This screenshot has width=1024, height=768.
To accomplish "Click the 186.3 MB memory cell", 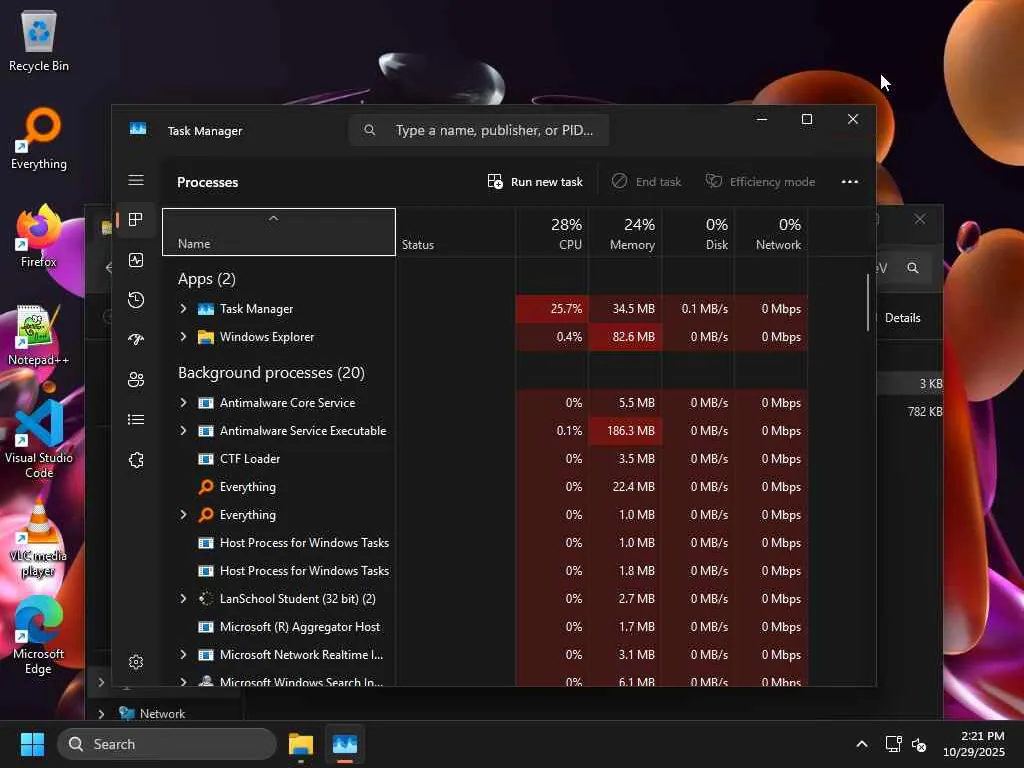I will [x=625, y=430].
